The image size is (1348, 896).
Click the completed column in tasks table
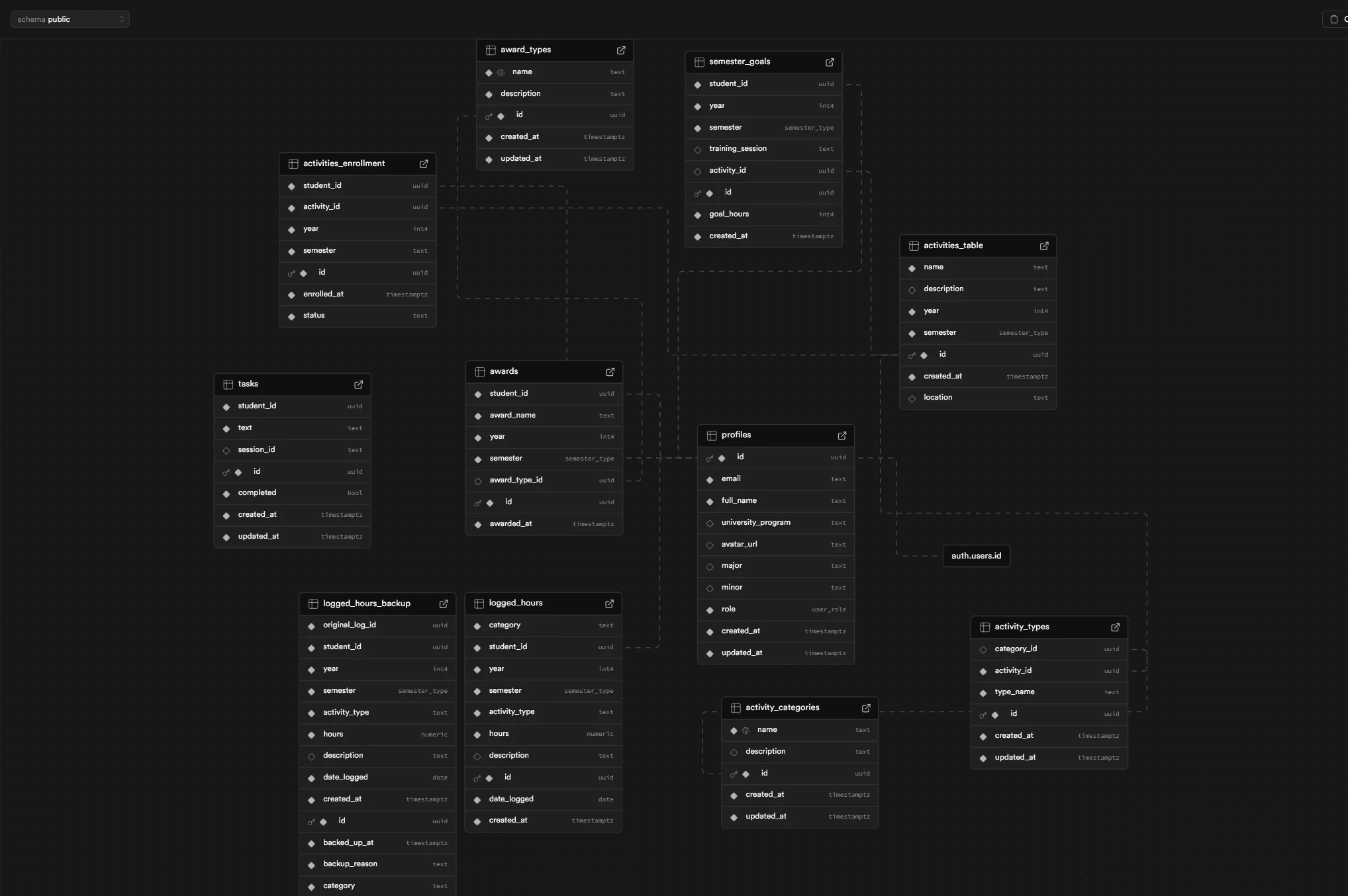(257, 493)
